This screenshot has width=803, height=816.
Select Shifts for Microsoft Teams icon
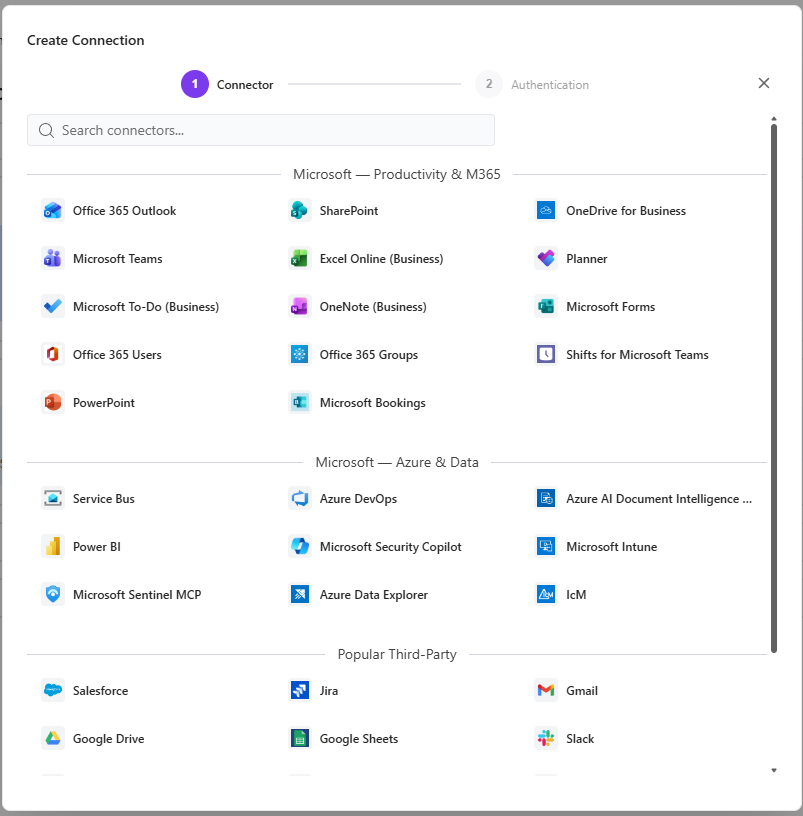[x=546, y=354]
